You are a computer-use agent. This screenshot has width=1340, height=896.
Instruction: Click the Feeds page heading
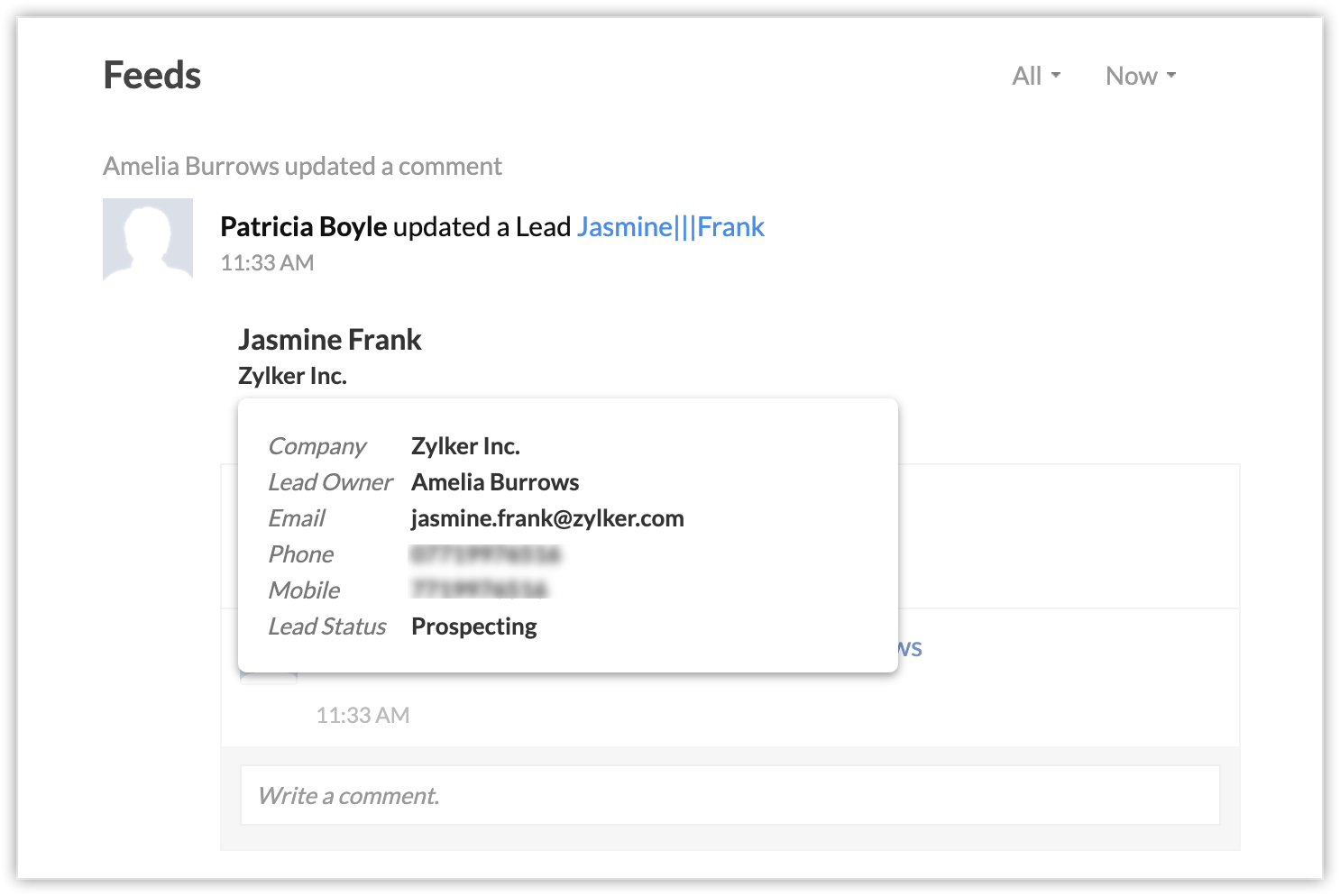tap(152, 76)
